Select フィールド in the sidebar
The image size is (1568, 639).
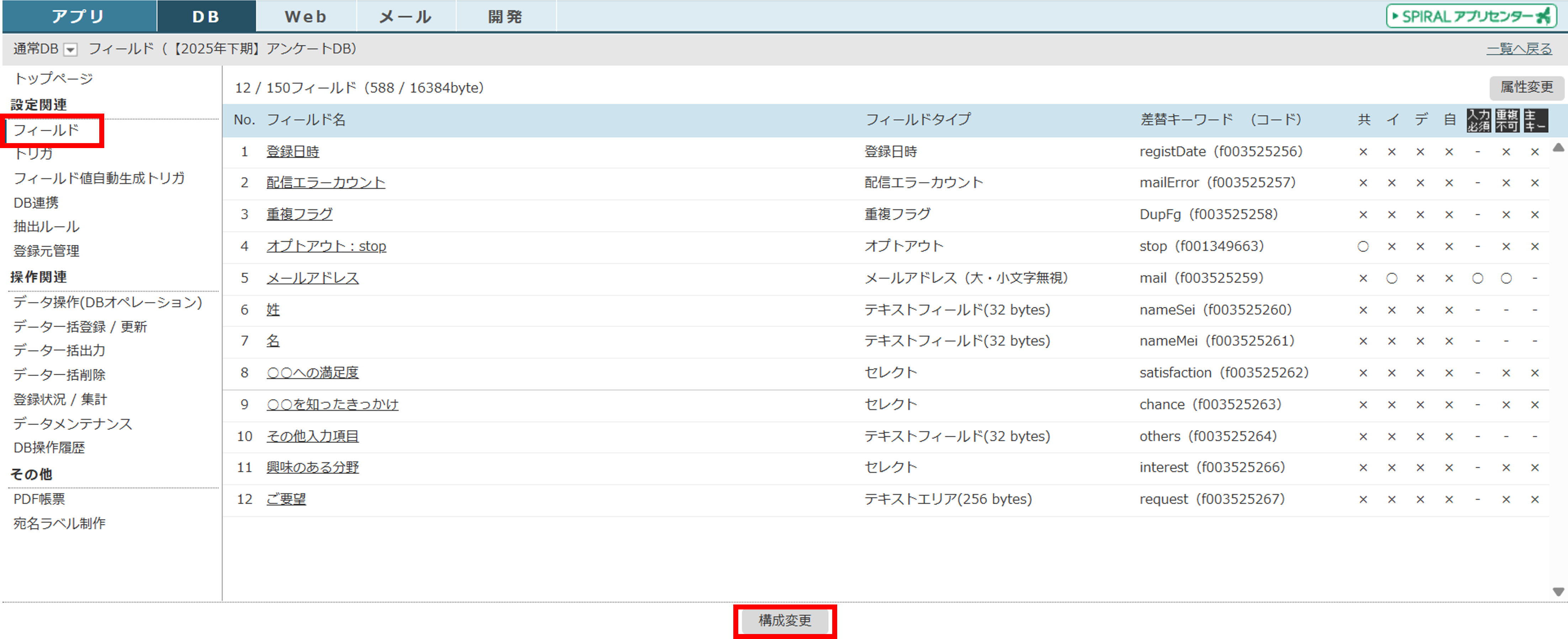46,130
